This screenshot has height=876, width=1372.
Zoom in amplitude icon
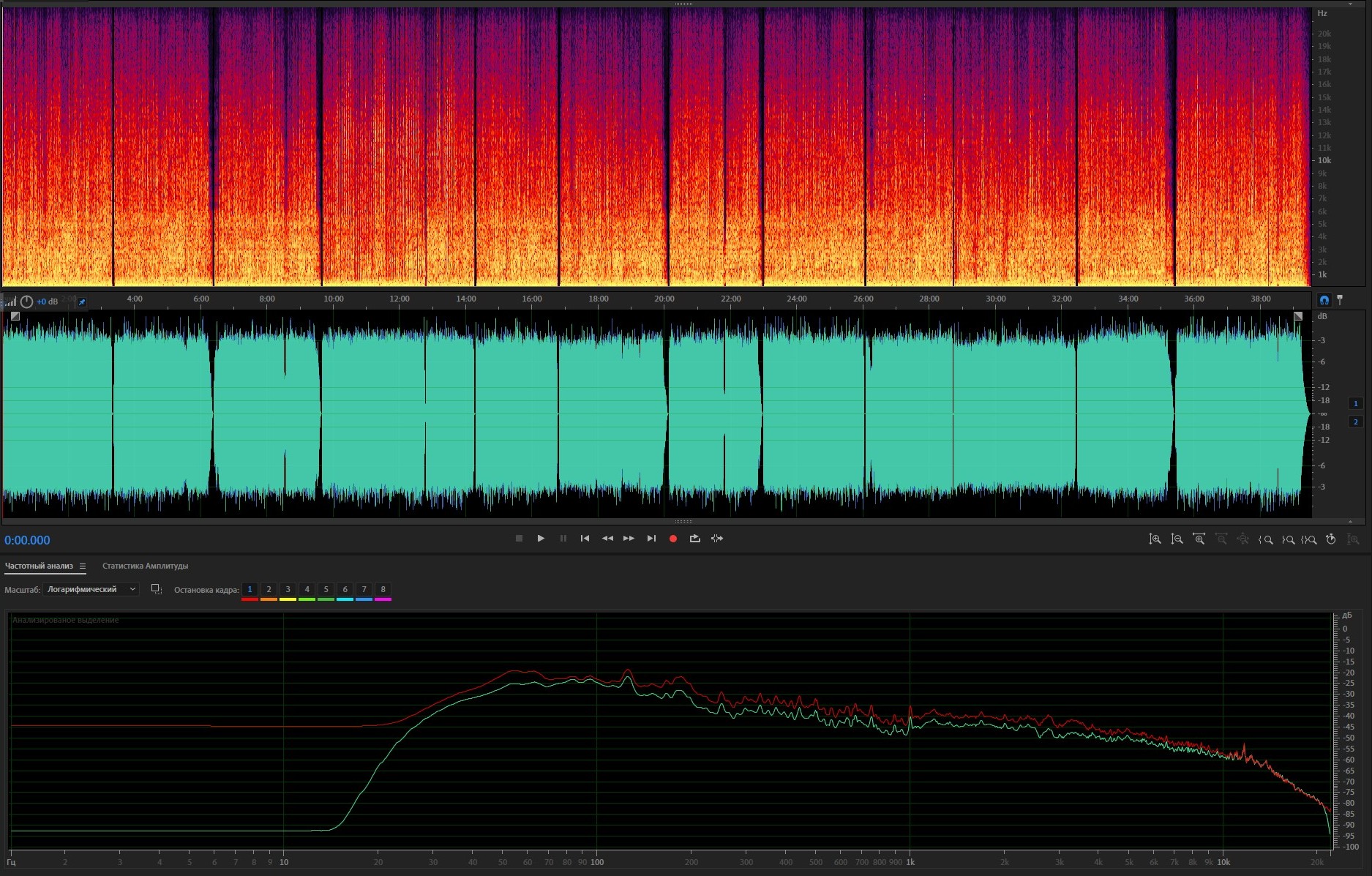point(1155,539)
